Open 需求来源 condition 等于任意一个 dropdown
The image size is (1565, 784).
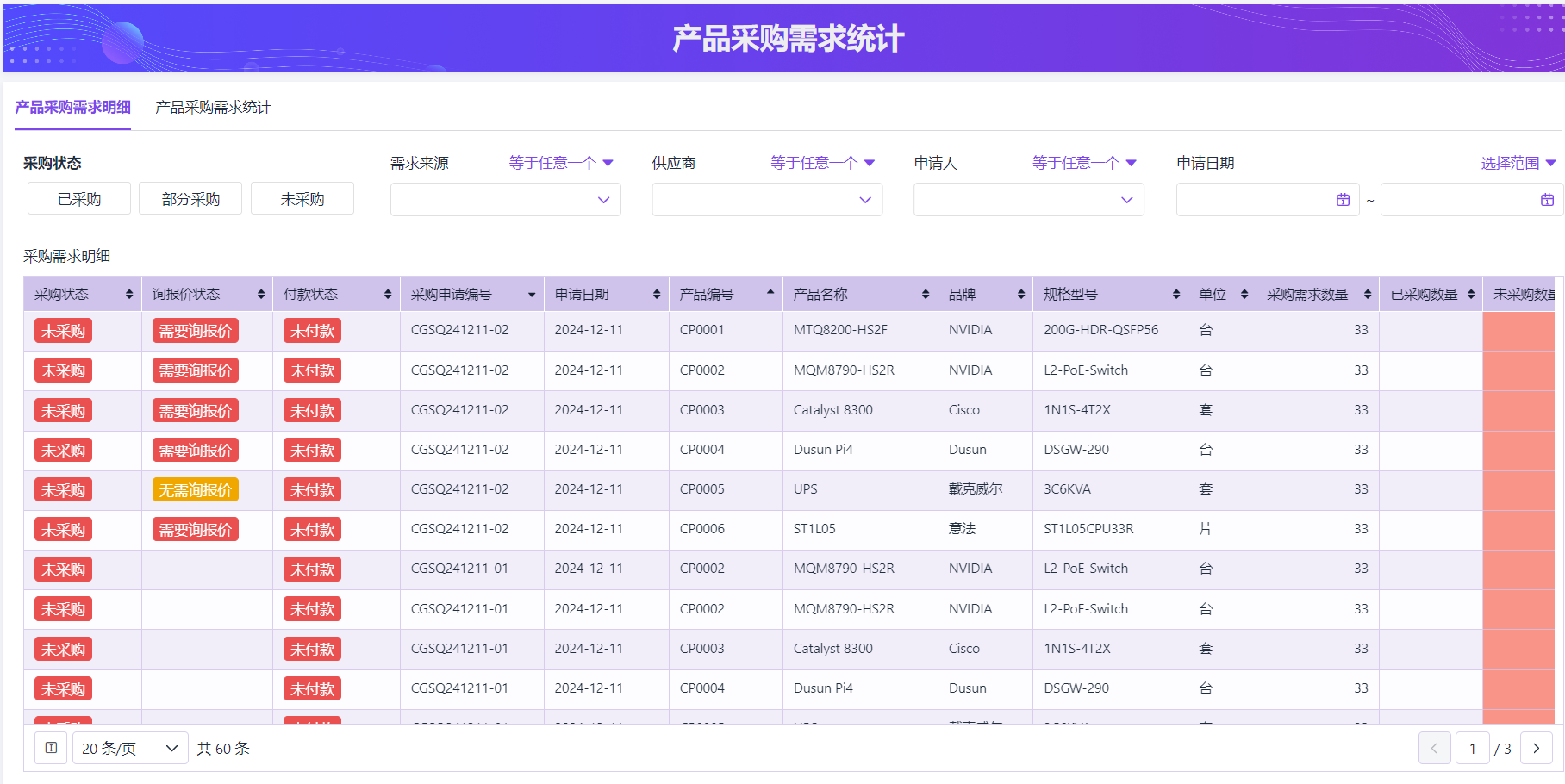(x=560, y=163)
